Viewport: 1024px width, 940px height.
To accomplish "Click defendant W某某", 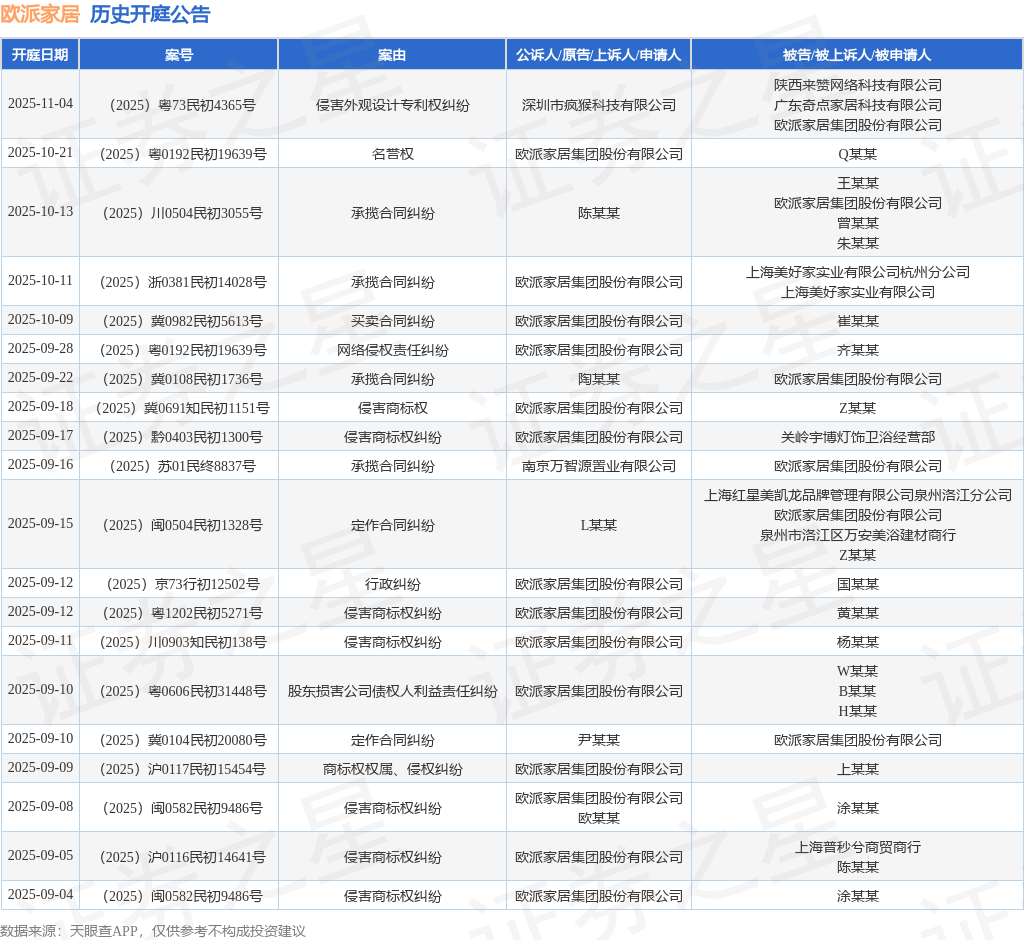I will click(857, 671).
